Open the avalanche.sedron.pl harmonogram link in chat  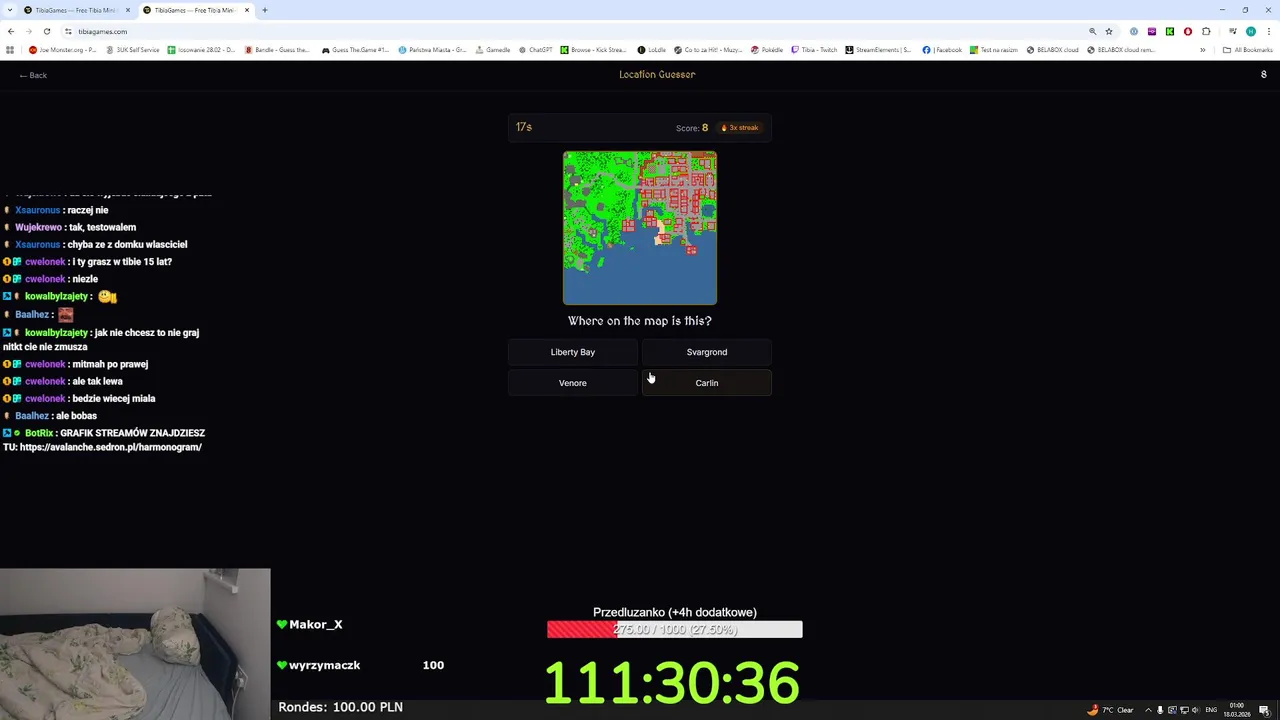click(x=110, y=447)
